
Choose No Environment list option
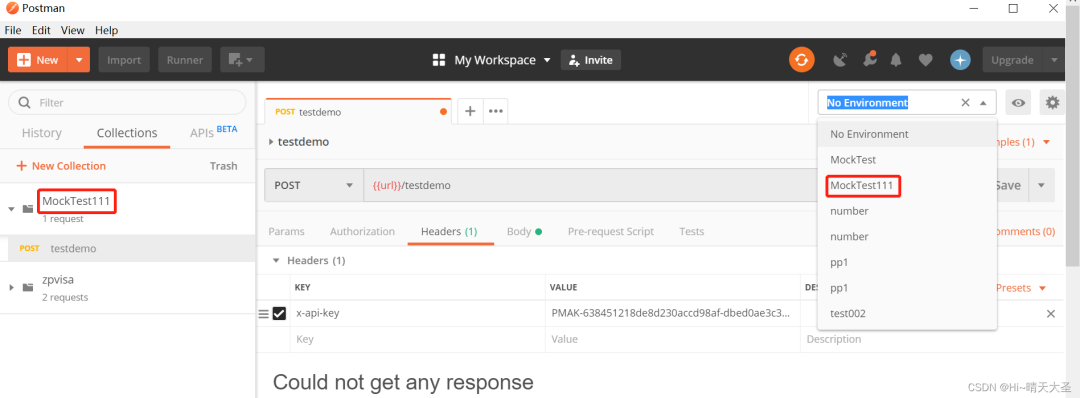(x=906, y=134)
